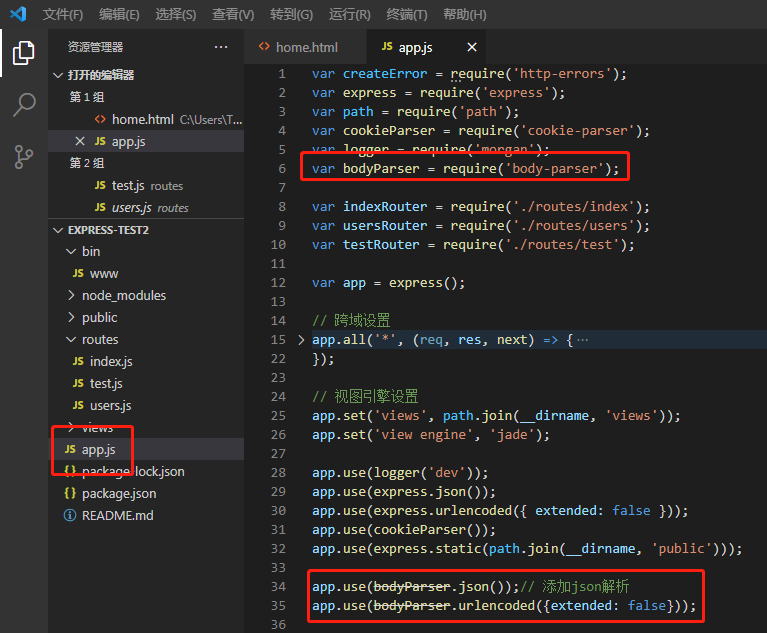The image size is (767, 633).
Task: Select test.js in open editors group 2
Action: click(x=146, y=185)
